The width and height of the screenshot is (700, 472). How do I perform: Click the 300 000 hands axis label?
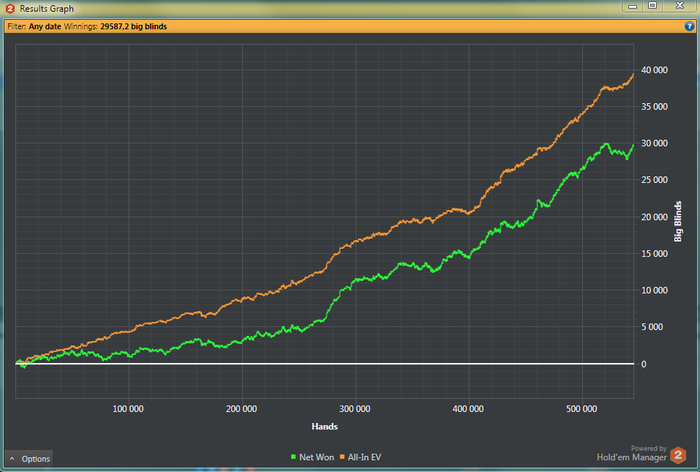(x=355, y=409)
